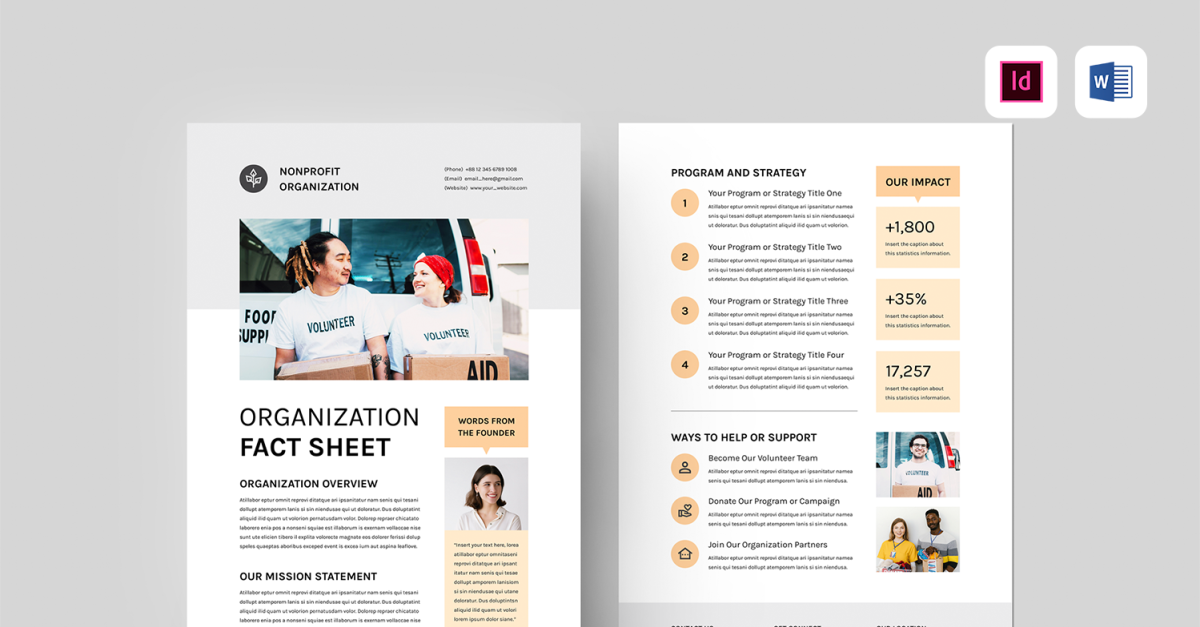Screen dimensions: 1200x627
Task: Expand the +1,800 statistics box
Action: coord(917,237)
